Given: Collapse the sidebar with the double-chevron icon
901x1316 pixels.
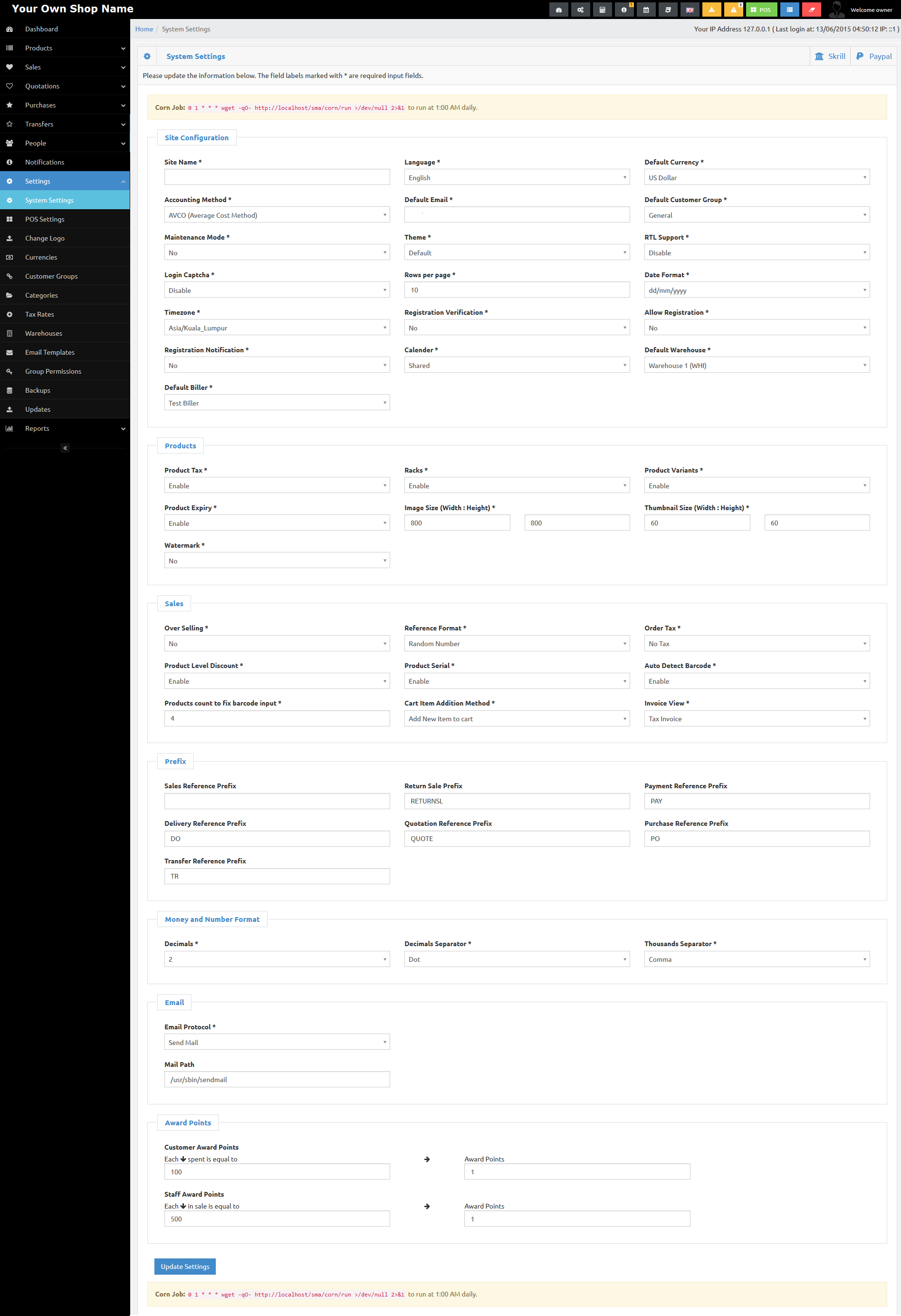Looking at the screenshot, I should (x=65, y=448).
